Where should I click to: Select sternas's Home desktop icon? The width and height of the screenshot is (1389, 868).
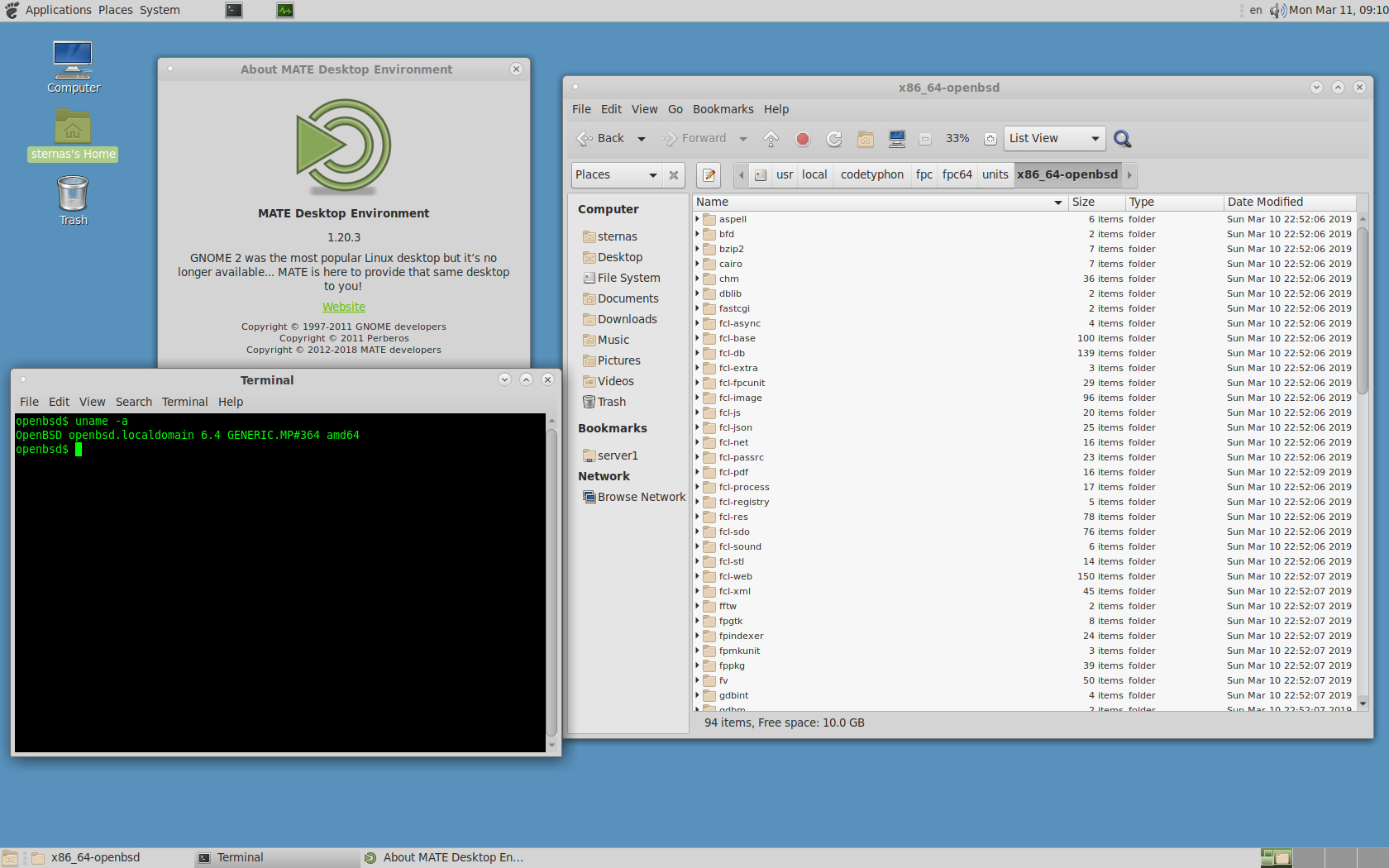[x=73, y=136]
